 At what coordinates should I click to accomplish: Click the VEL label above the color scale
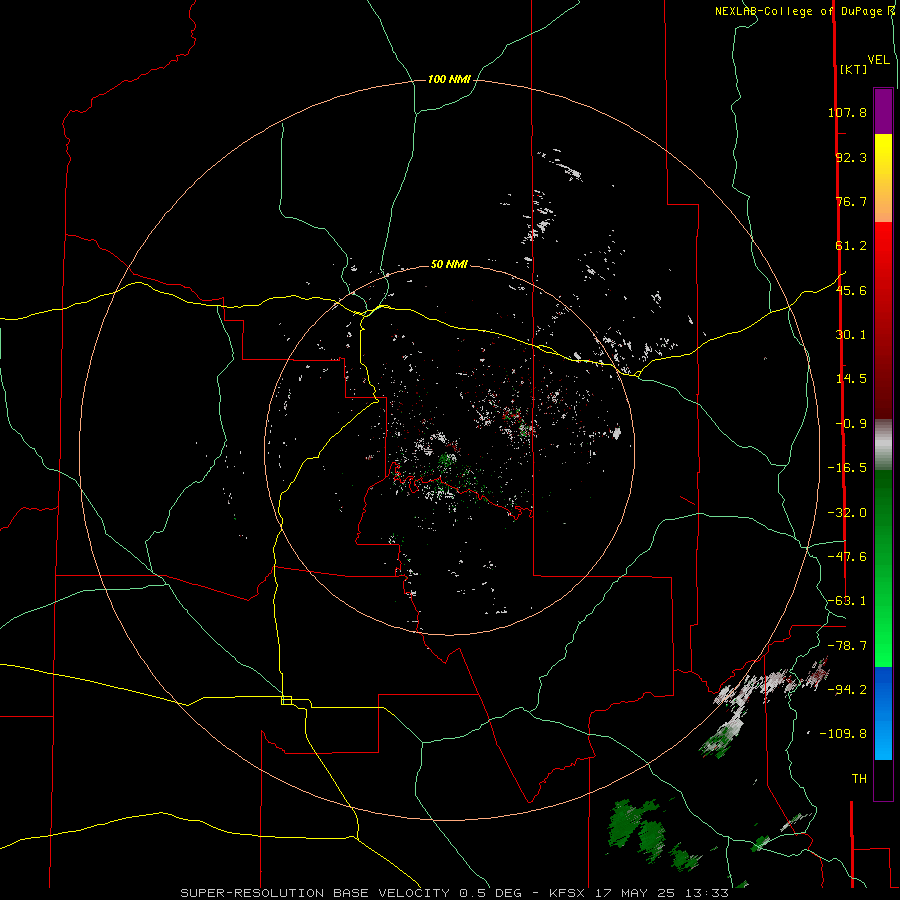pyautogui.click(x=878, y=60)
